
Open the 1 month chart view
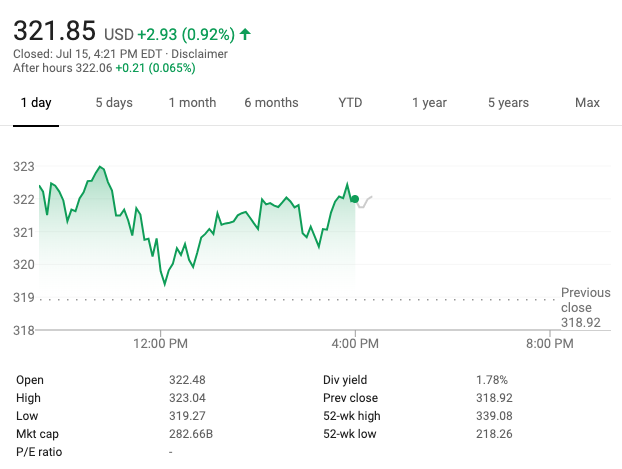[x=192, y=103]
